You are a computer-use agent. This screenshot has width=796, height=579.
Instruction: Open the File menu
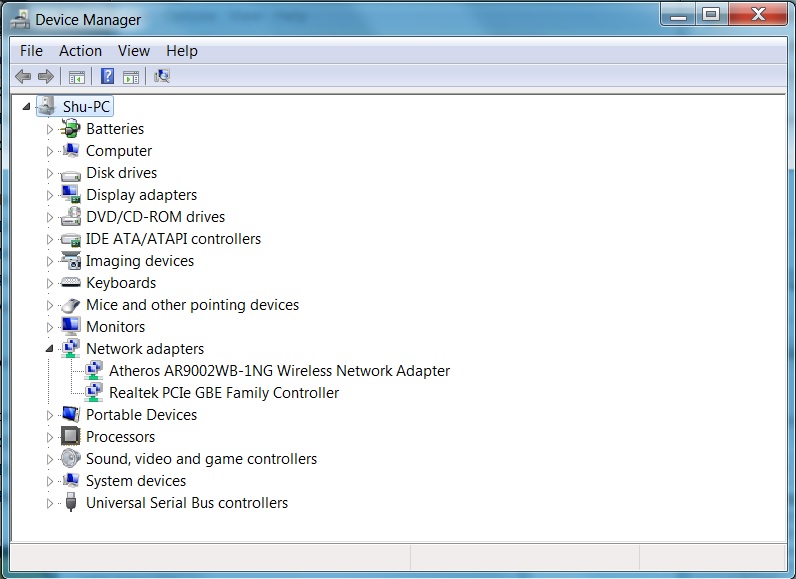31,51
